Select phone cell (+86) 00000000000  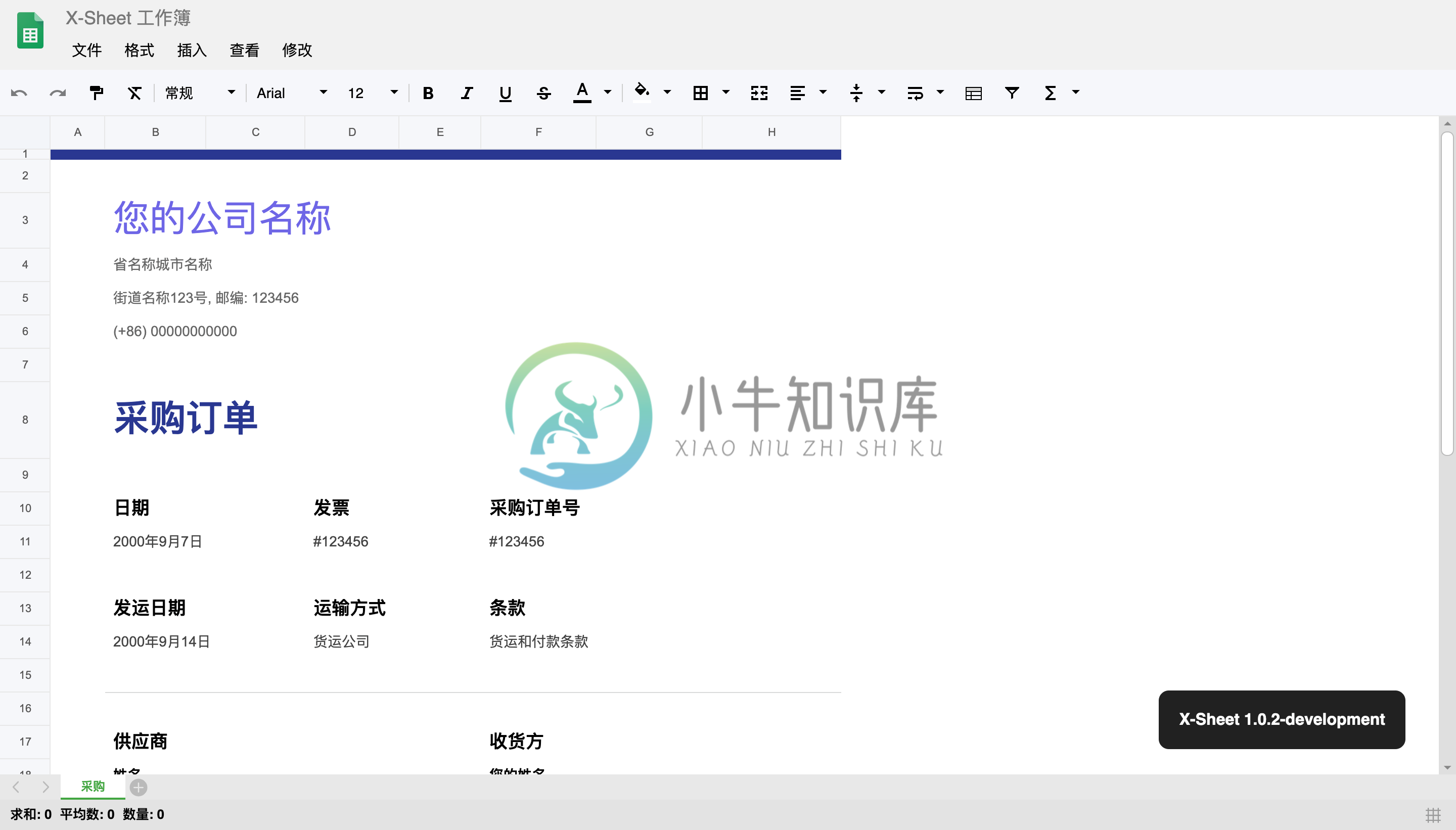(175, 332)
